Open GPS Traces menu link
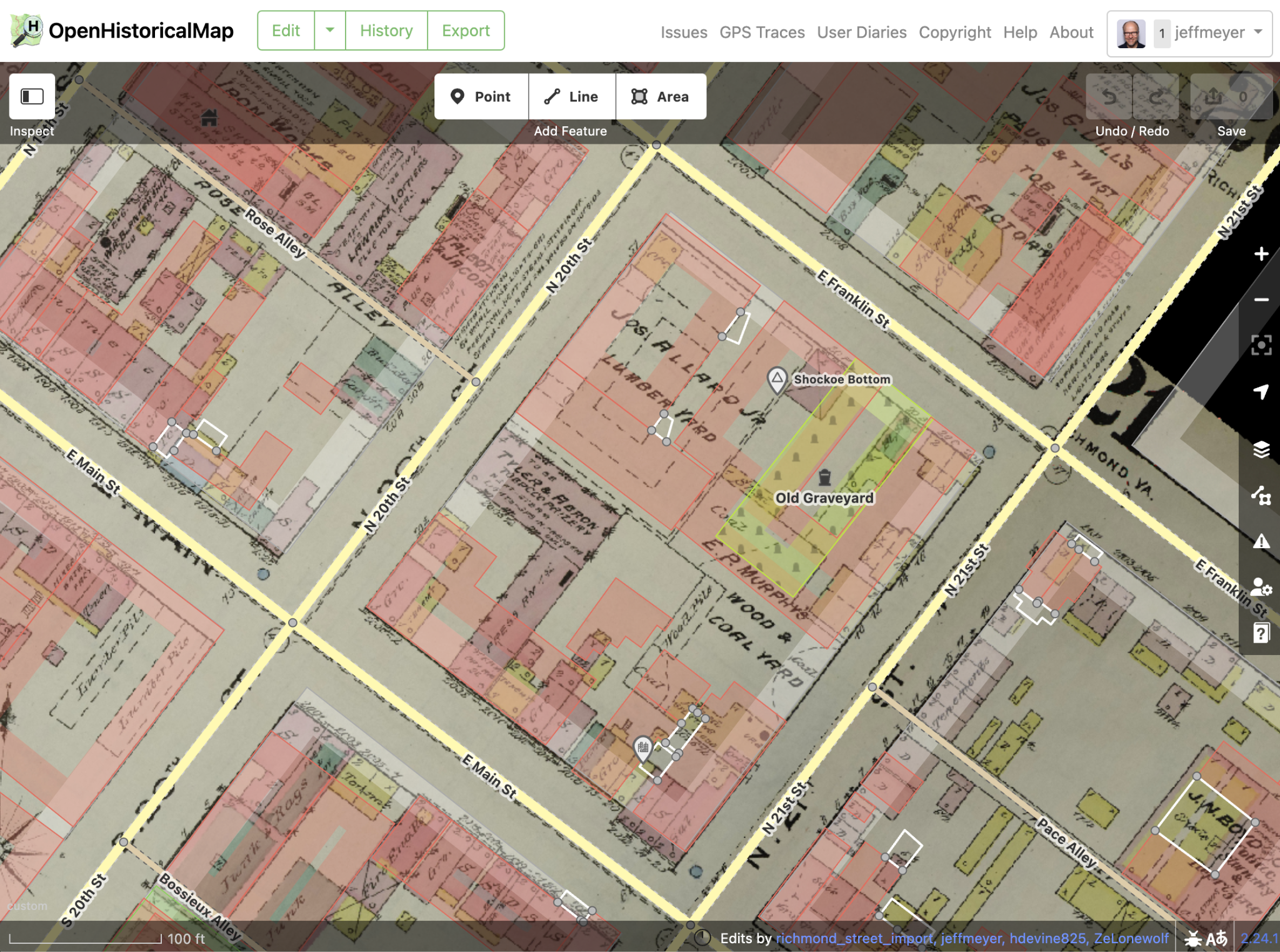This screenshot has width=1280, height=952. (x=762, y=33)
